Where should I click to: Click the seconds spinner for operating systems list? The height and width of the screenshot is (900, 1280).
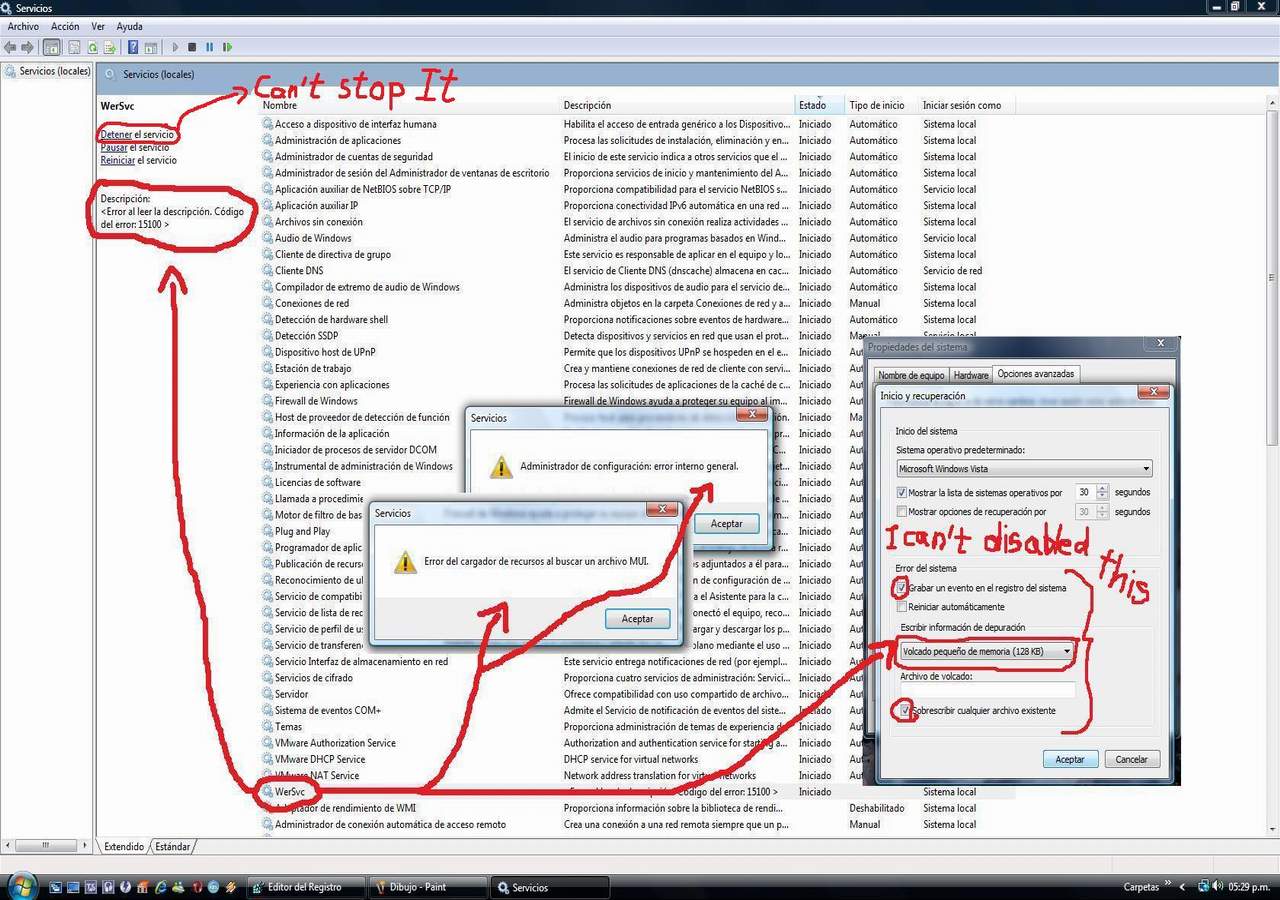click(x=1102, y=492)
